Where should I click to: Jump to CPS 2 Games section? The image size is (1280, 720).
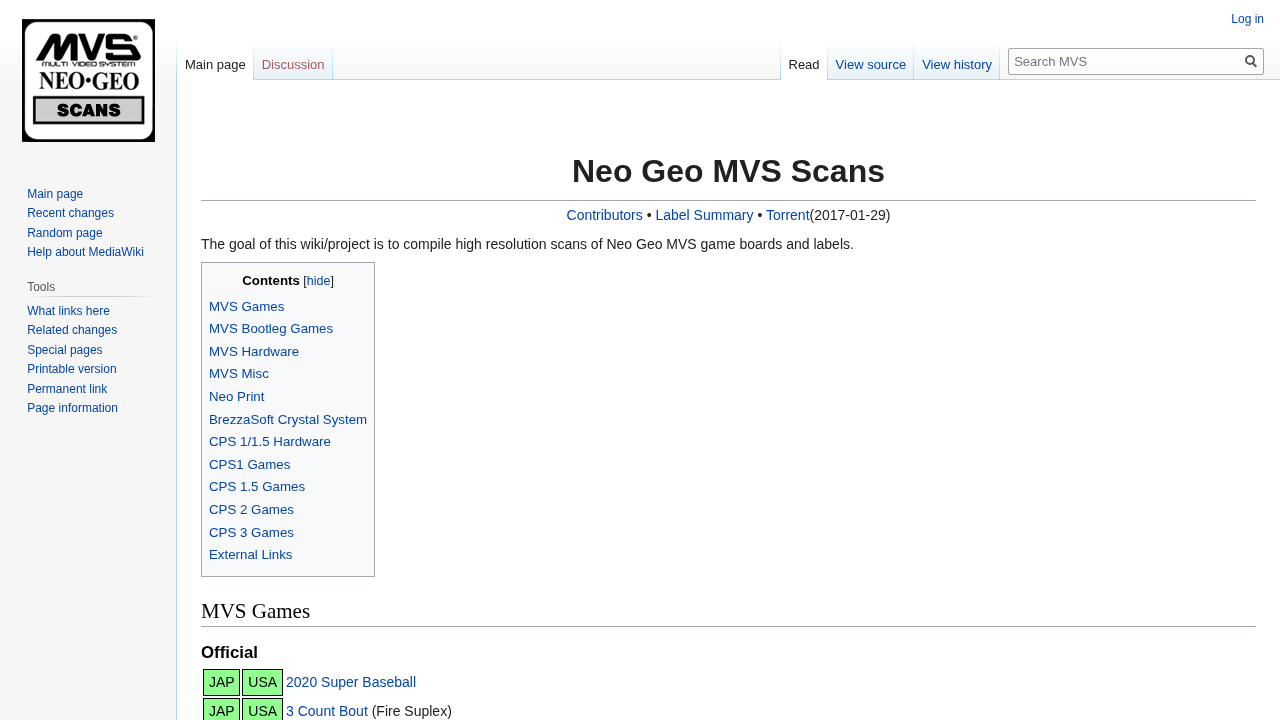(x=251, y=509)
